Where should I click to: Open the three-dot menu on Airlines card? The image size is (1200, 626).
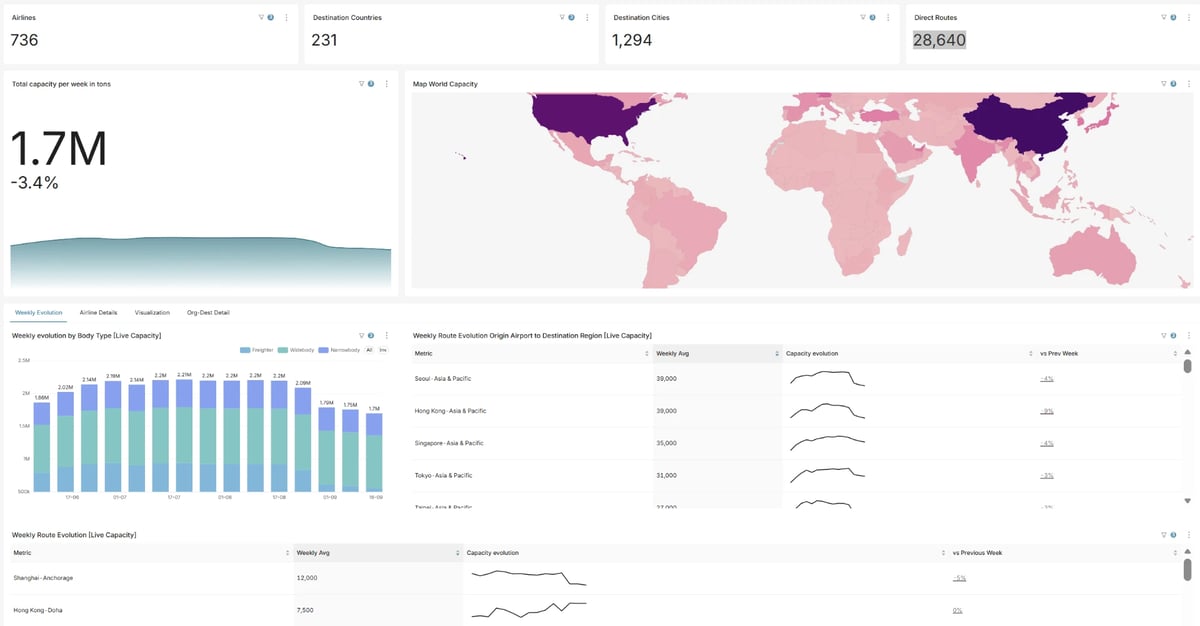coord(287,17)
